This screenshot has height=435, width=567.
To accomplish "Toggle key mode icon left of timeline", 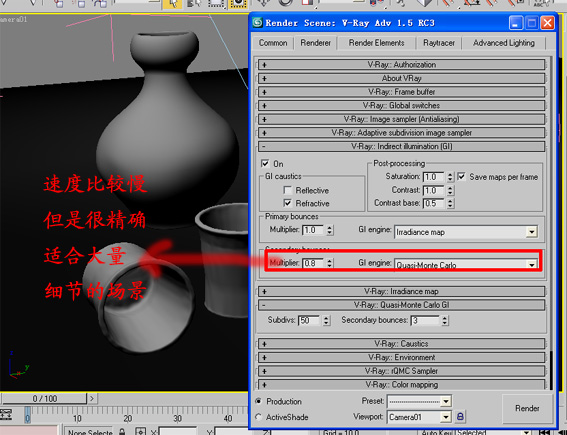I will [6, 414].
